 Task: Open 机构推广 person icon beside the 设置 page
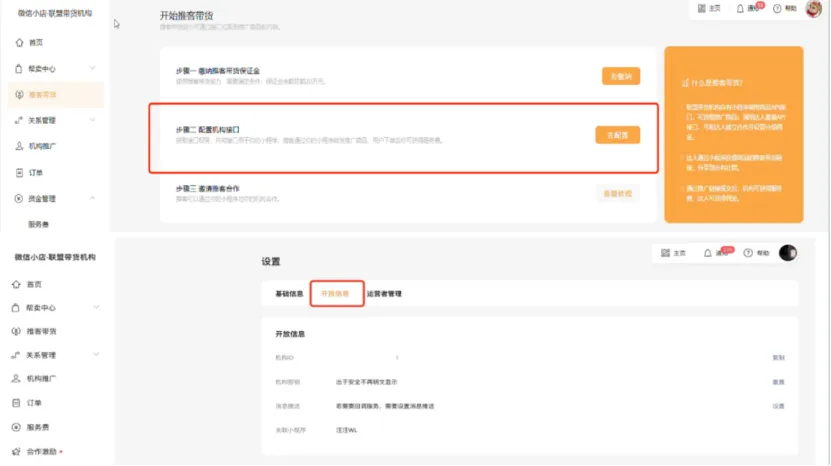tap(16, 379)
